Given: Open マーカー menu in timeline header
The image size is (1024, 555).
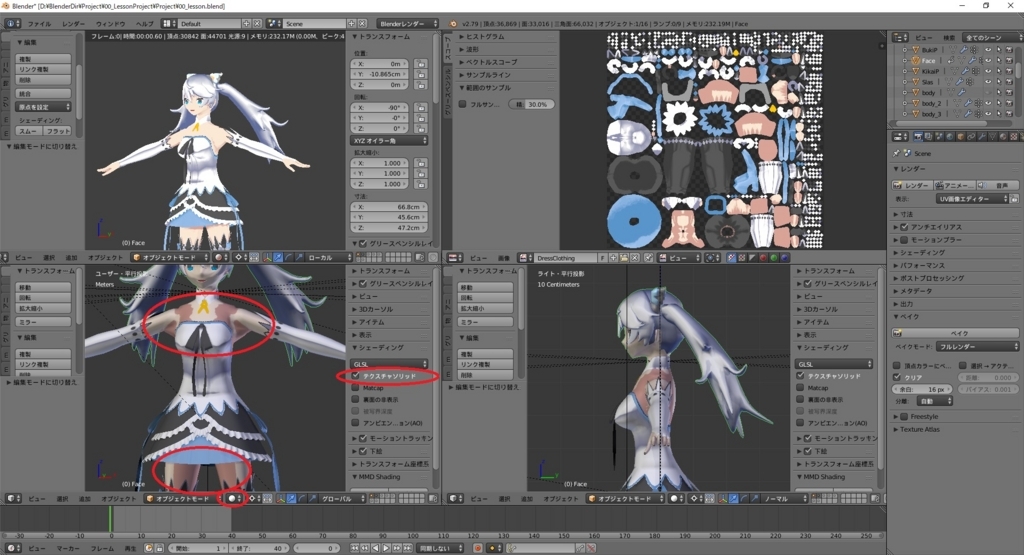Looking at the screenshot, I should (68, 548).
